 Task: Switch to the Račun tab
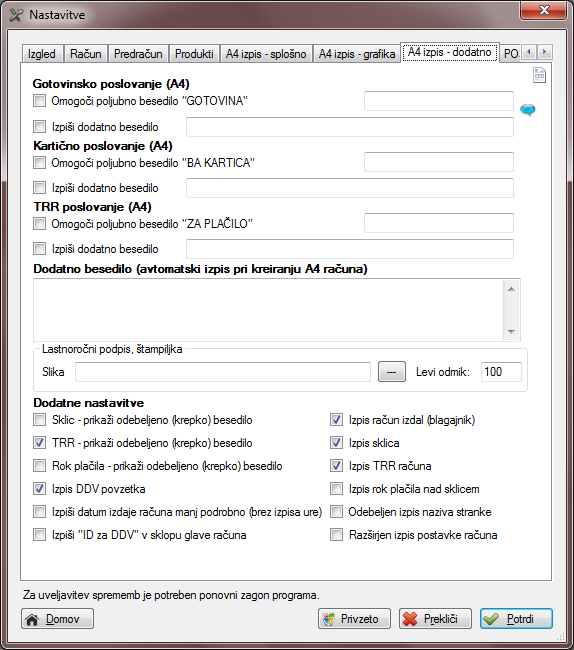pos(86,54)
